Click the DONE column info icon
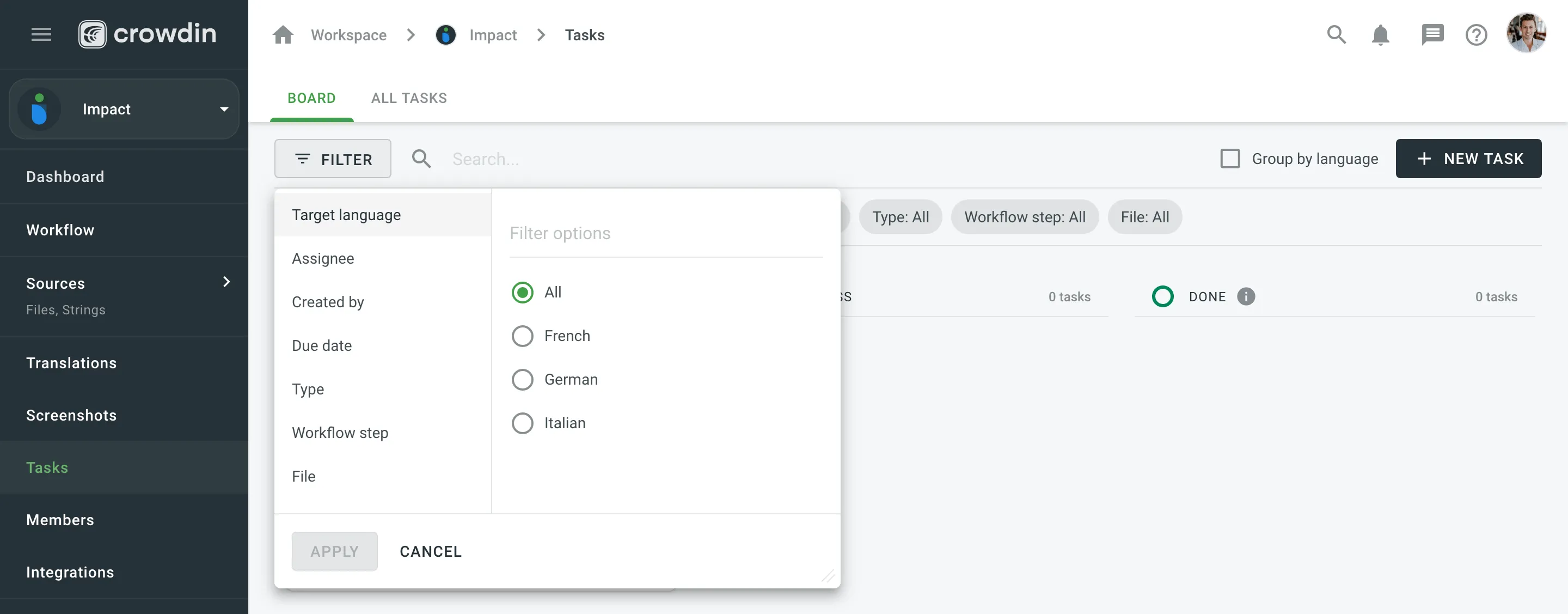The height and width of the screenshot is (614, 1568). (1246, 296)
